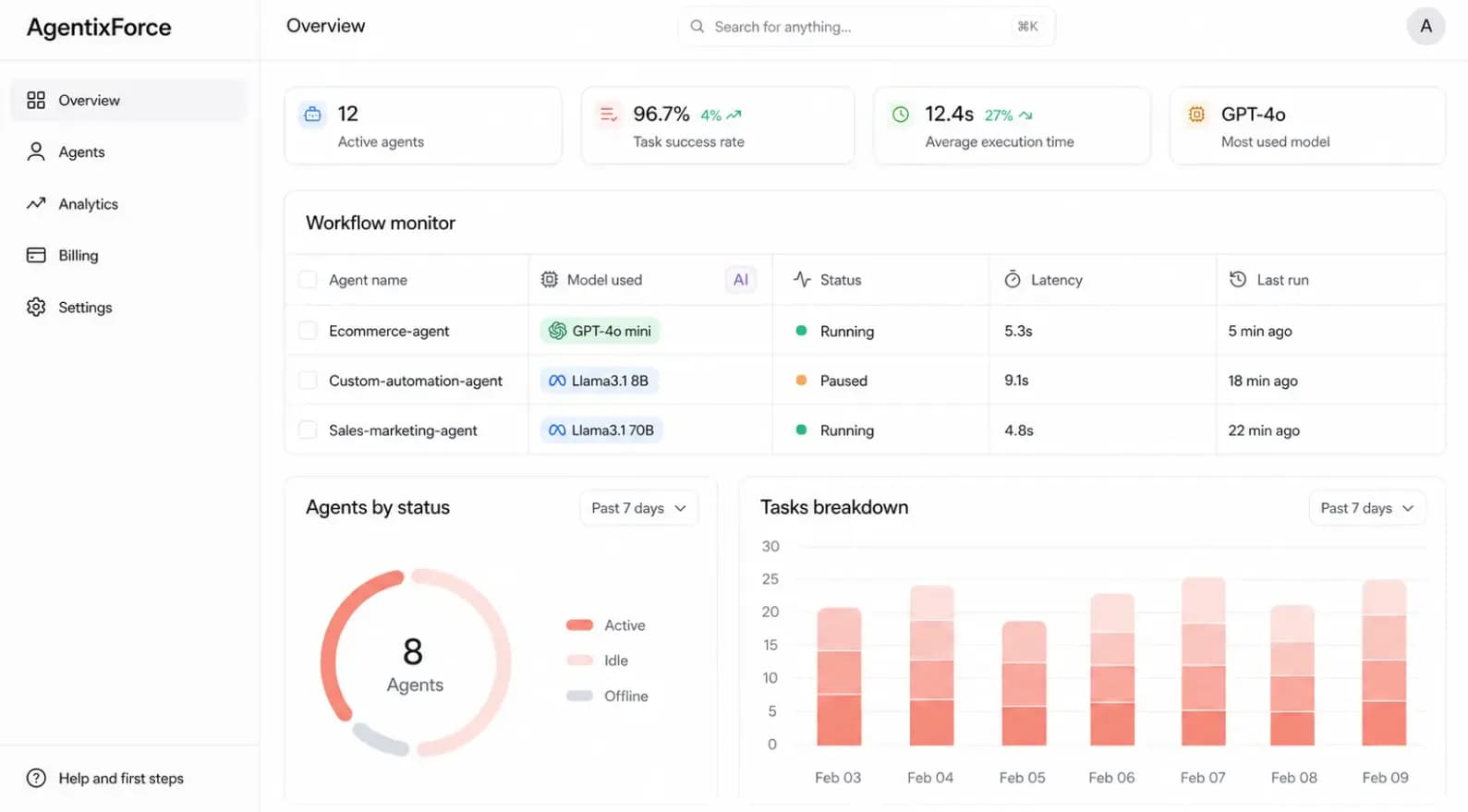
Task: Click the Help question mark icon
Action: (36, 778)
